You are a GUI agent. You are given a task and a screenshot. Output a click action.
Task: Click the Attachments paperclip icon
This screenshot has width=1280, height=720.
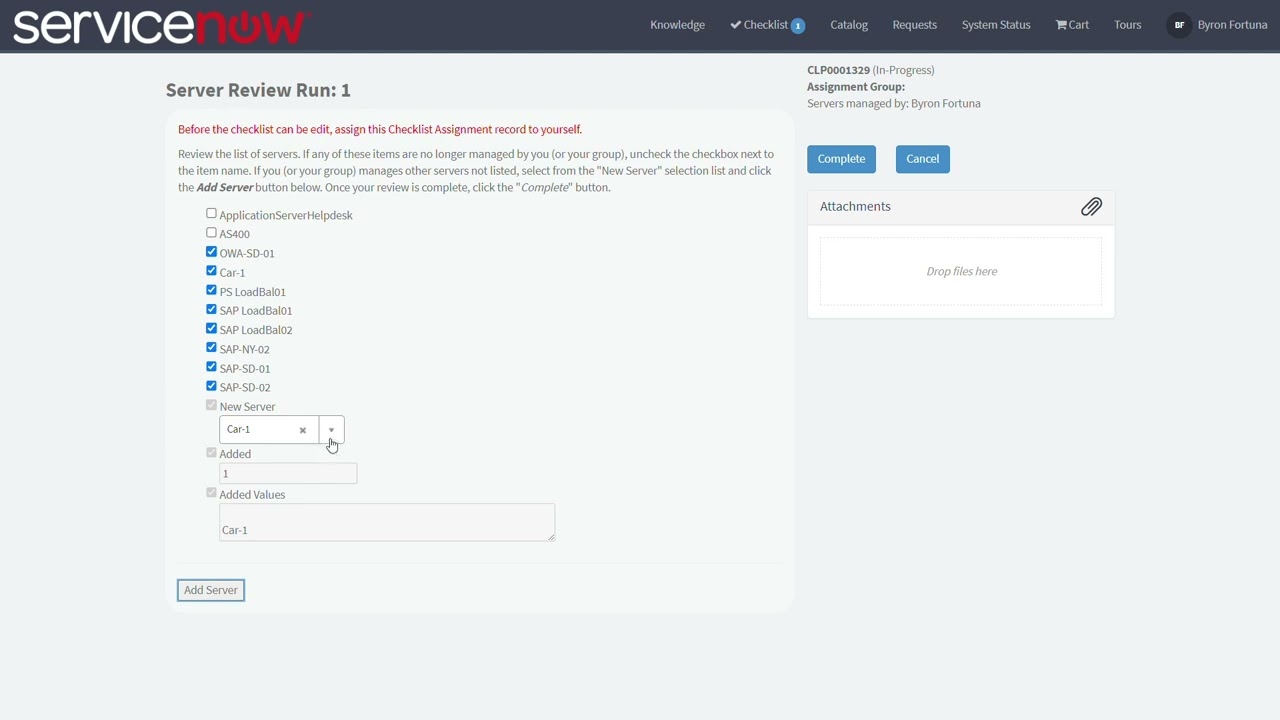1091,207
